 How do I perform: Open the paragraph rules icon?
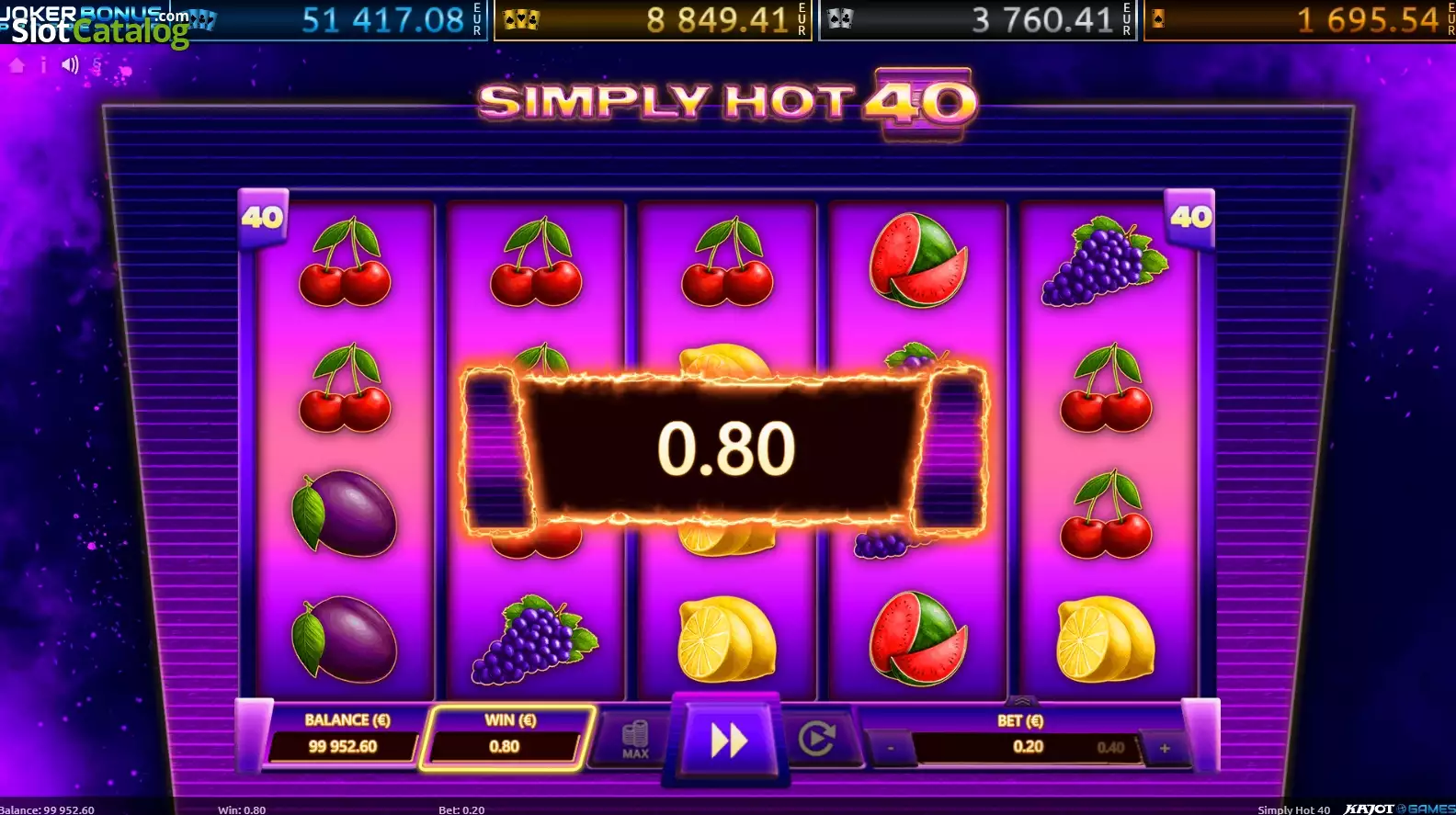97,65
